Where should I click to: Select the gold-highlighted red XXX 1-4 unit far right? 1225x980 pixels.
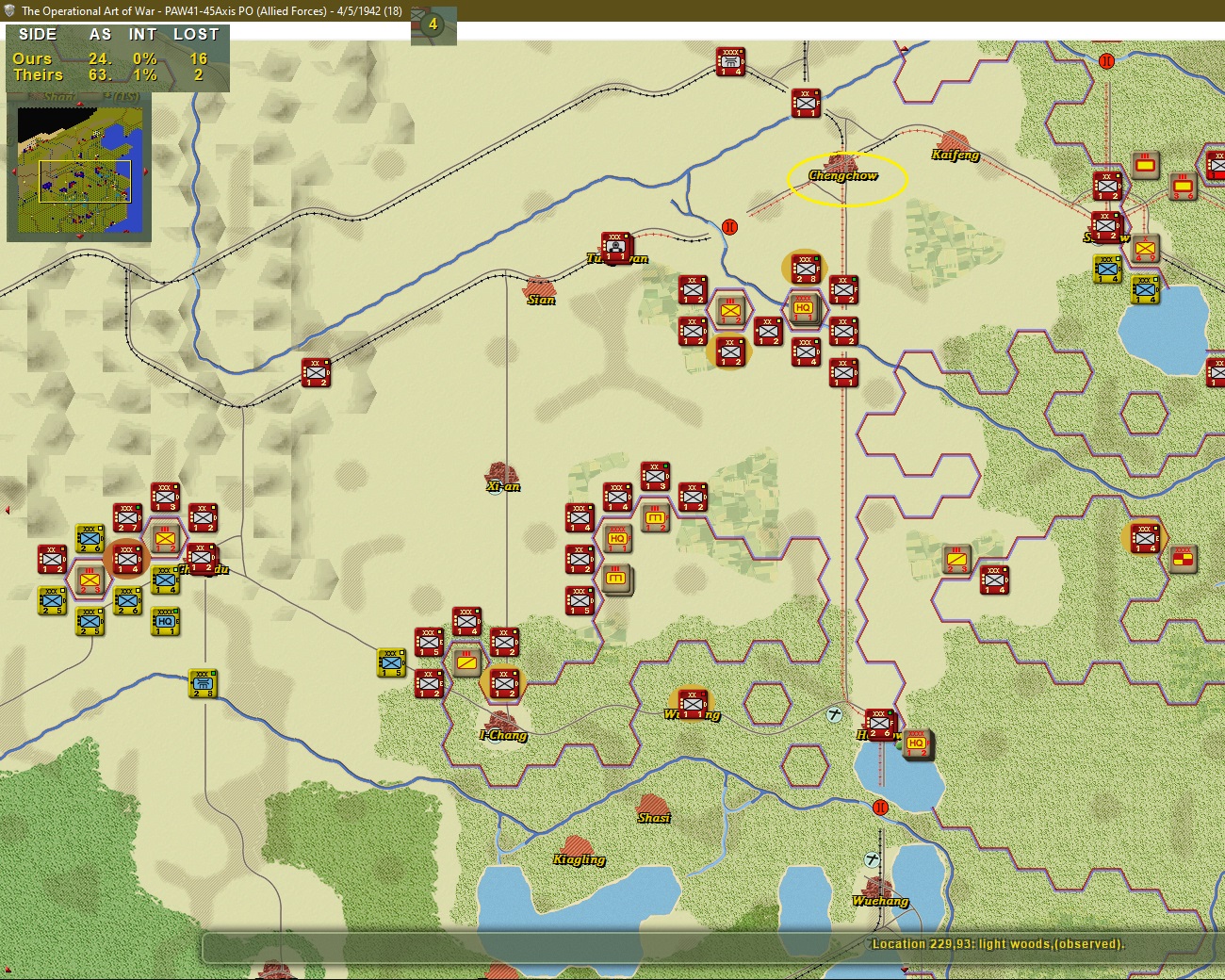(x=1145, y=538)
